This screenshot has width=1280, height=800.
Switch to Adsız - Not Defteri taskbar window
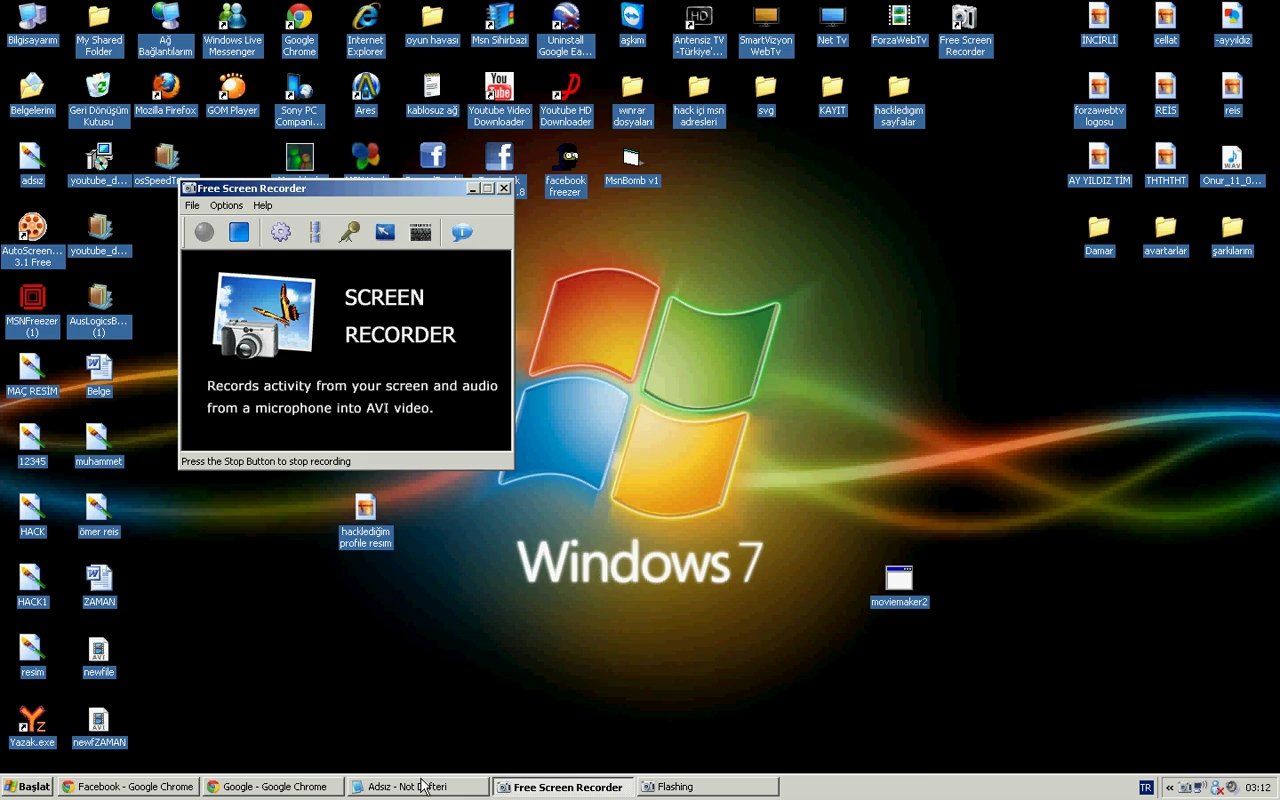point(417,787)
